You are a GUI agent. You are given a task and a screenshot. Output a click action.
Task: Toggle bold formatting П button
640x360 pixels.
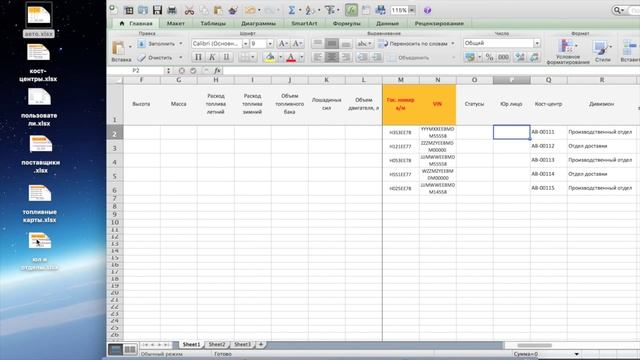point(198,57)
